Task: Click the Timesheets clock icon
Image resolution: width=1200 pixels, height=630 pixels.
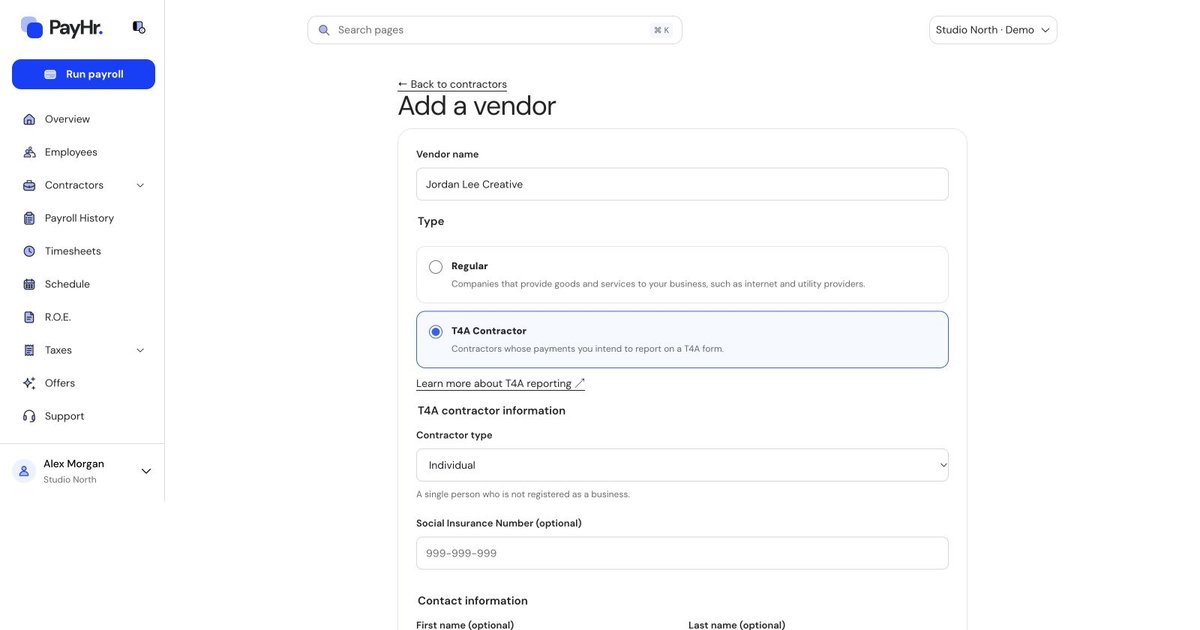Action: pyautogui.click(x=29, y=251)
